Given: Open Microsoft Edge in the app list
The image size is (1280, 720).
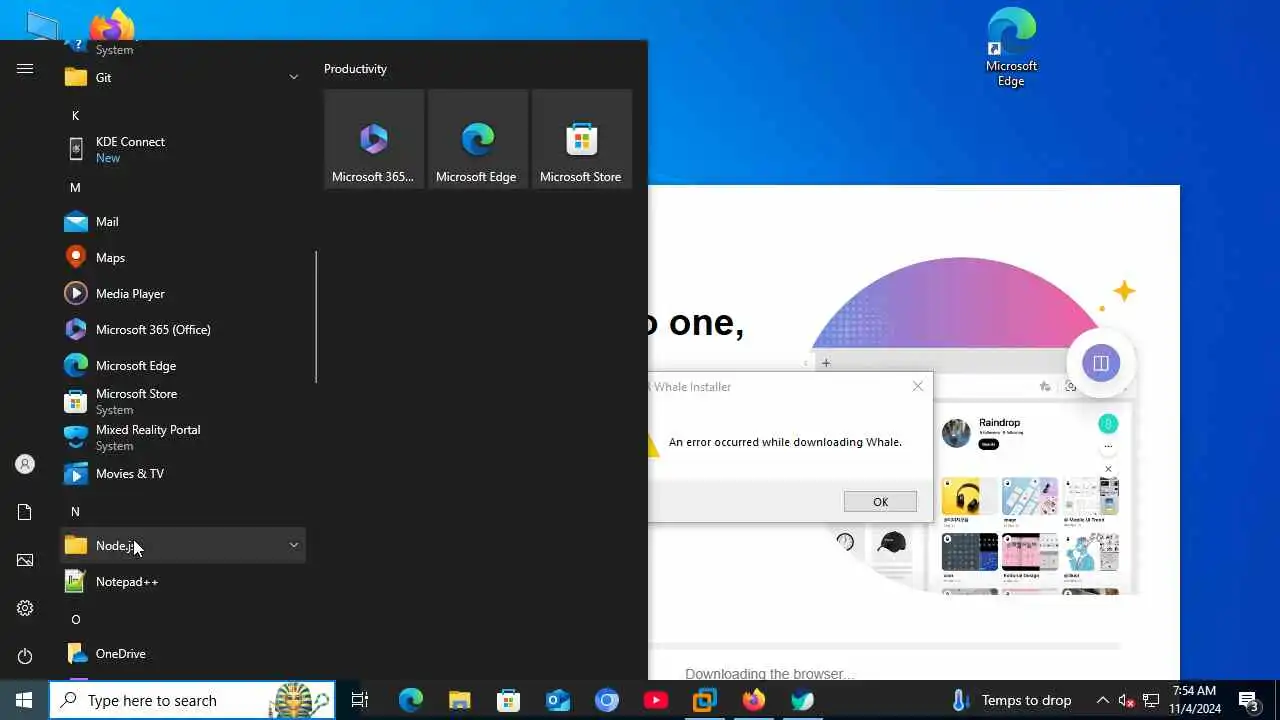Looking at the screenshot, I should pos(183,365).
